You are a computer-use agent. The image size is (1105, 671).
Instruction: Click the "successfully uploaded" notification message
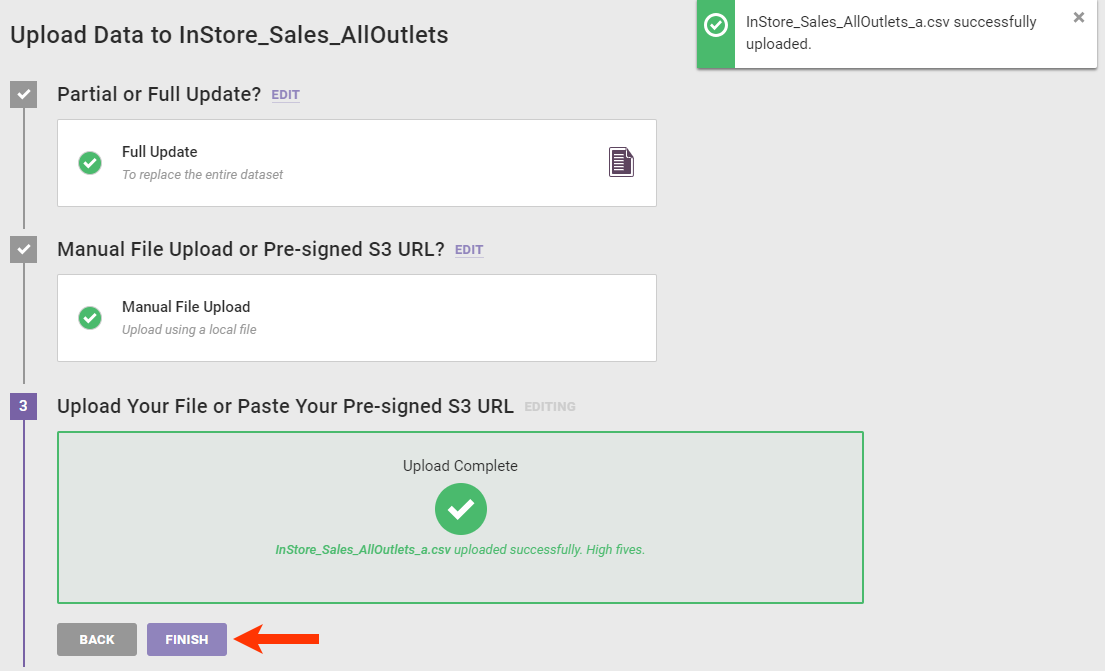pos(891,33)
